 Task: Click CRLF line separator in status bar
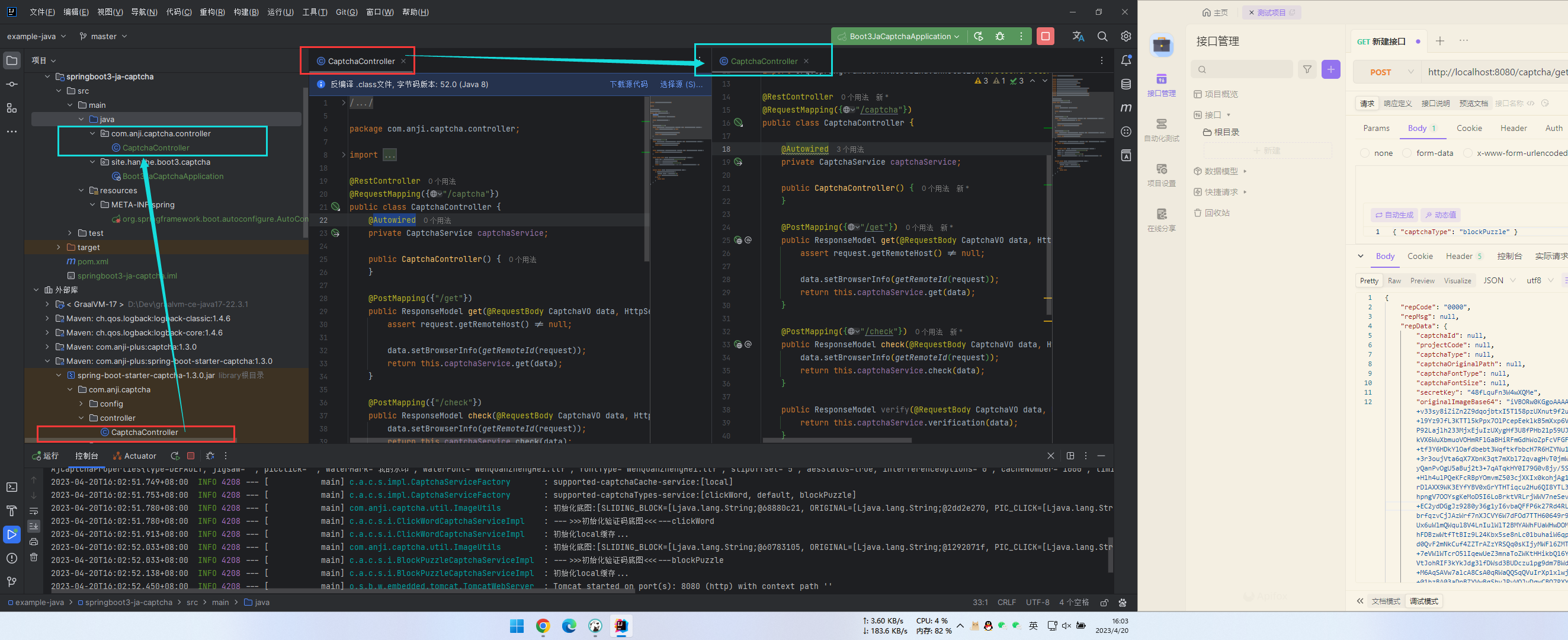click(x=1006, y=602)
